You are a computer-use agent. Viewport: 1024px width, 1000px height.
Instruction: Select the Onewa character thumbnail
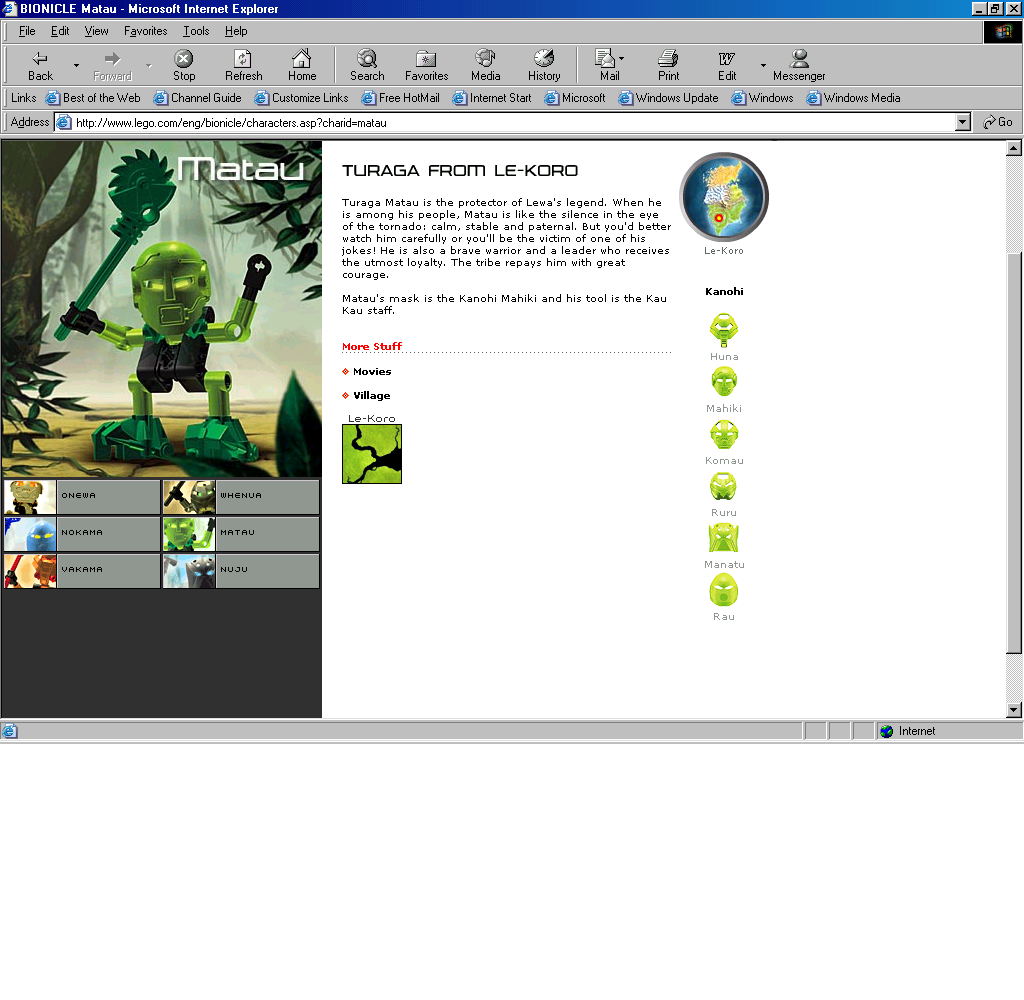(30, 497)
